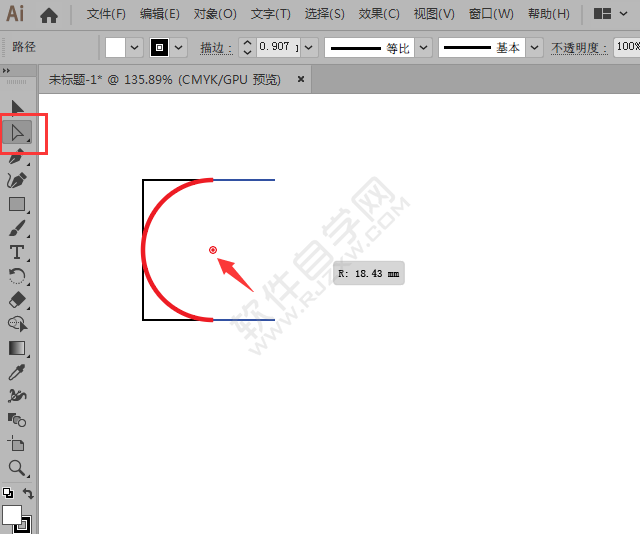Click the 描边 stroke panel link
The image size is (640, 534).
tap(214, 47)
